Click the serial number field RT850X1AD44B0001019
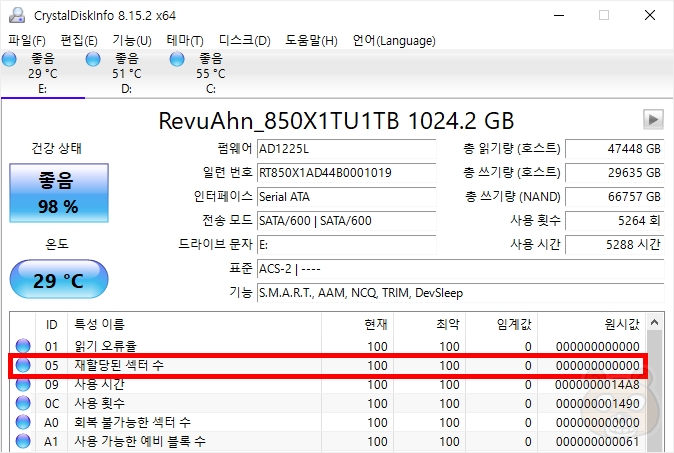The width and height of the screenshot is (674, 453). (x=346, y=173)
